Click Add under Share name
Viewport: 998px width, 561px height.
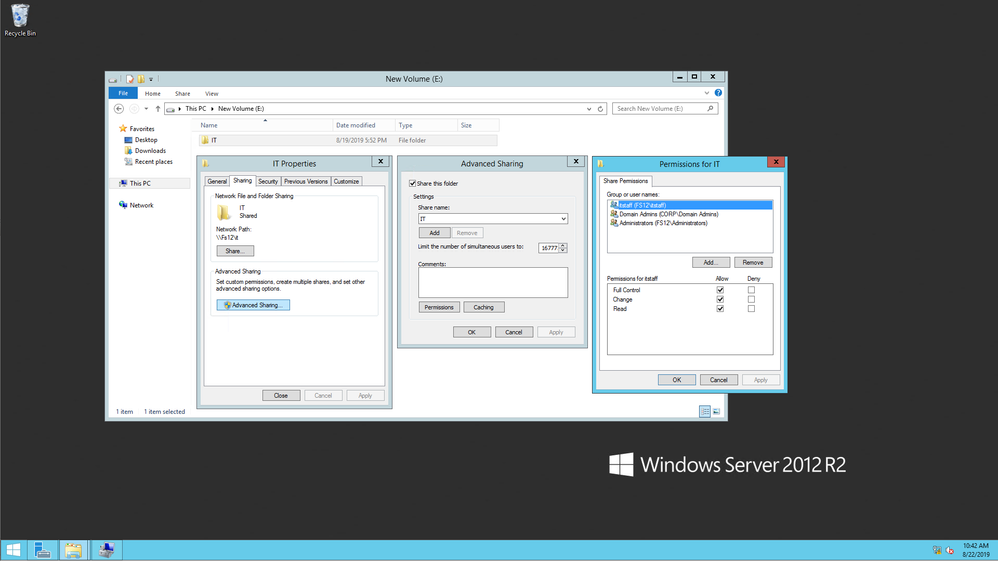[x=434, y=233]
